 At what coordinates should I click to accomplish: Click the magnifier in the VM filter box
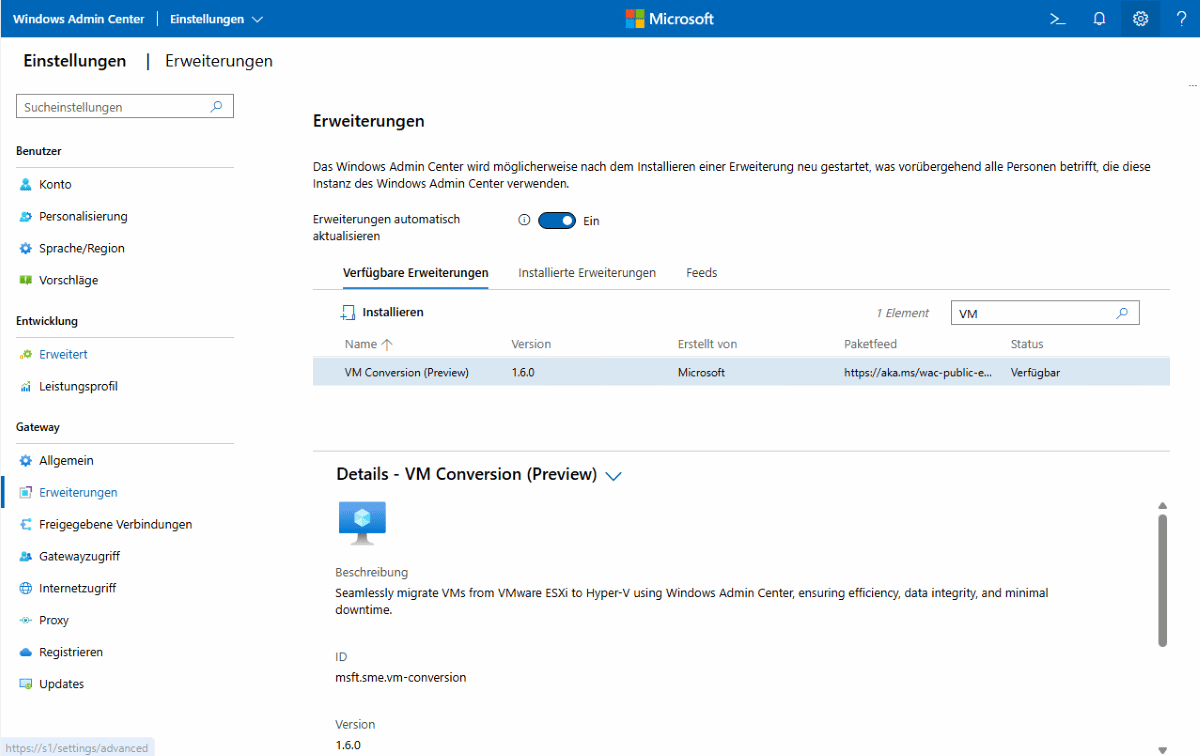pyautogui.click(x=1122, y=313)
